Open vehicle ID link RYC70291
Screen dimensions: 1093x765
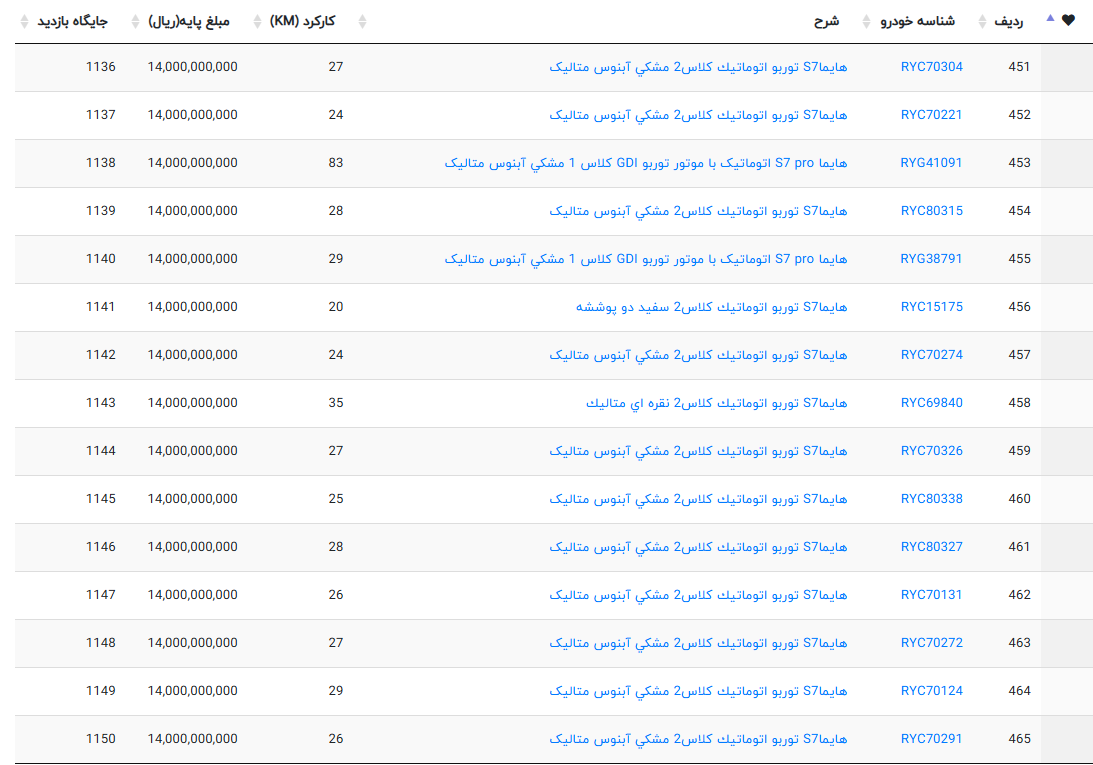coord(931,739)
